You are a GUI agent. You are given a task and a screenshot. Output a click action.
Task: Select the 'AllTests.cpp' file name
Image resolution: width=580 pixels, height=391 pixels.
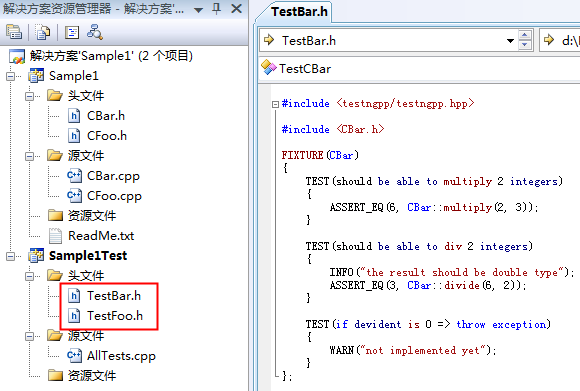point(121,355)
